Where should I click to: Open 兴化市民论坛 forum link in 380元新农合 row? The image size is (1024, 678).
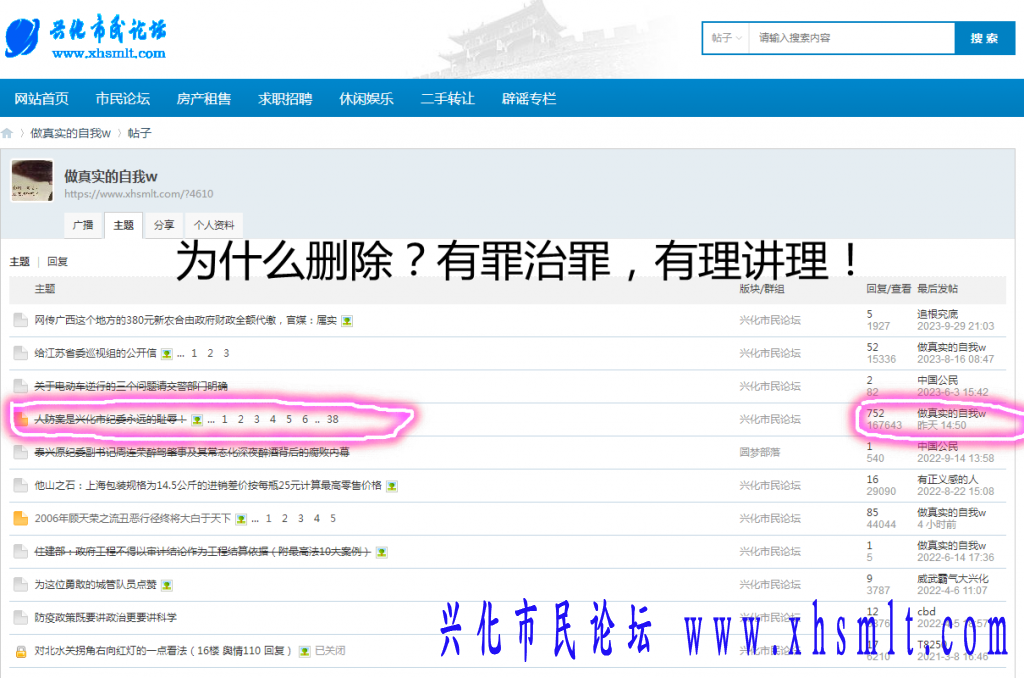click(770, 320)
